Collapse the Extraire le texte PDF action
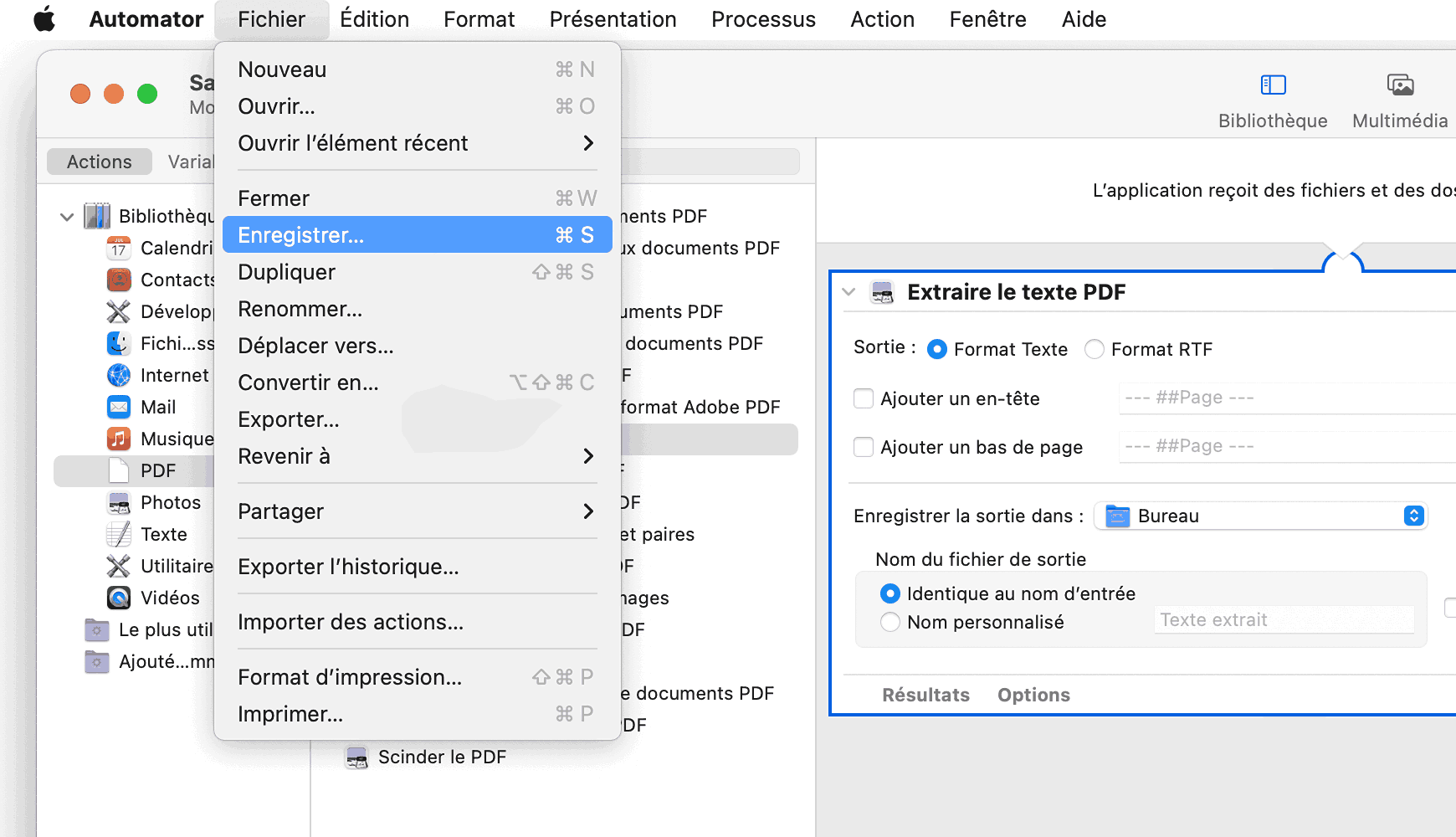Image resolution: width=1456 pixels, height=837 pixels. point(849,292)
